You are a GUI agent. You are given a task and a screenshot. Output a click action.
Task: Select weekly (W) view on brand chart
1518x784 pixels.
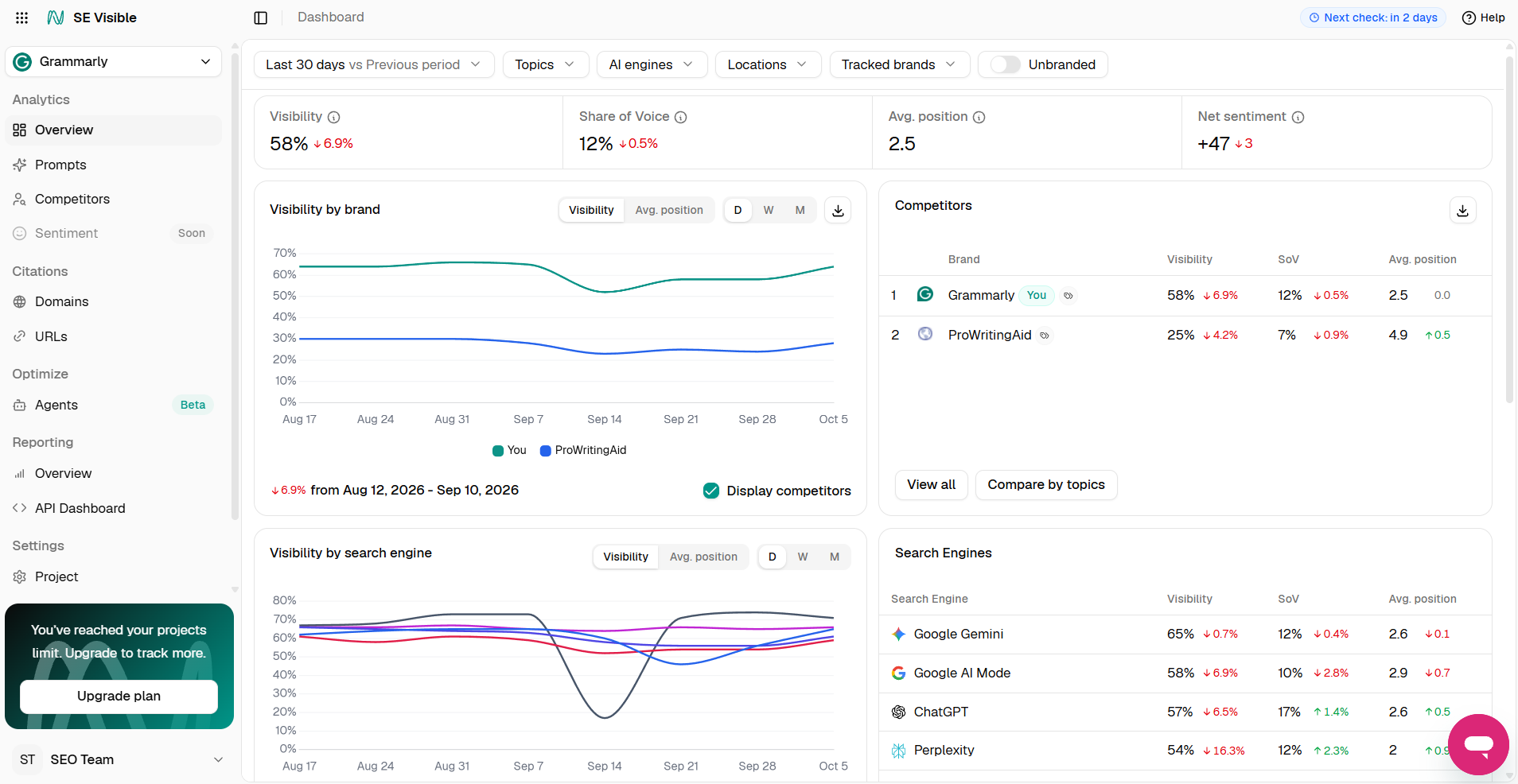769,210
